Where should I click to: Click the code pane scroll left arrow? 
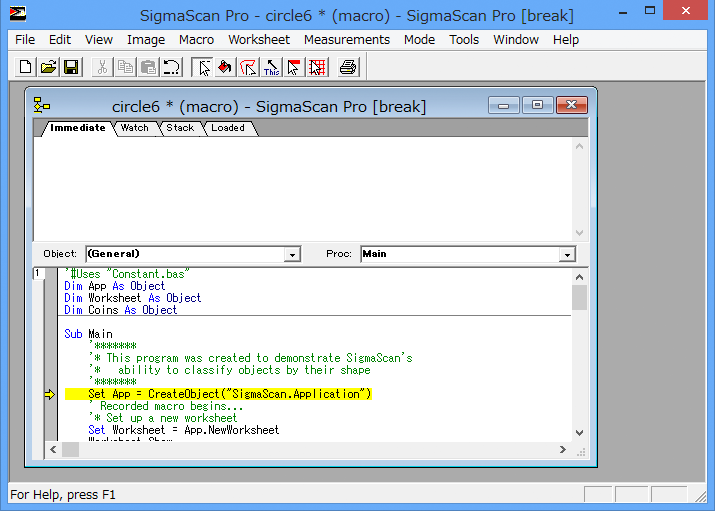[x=53, y=450]
